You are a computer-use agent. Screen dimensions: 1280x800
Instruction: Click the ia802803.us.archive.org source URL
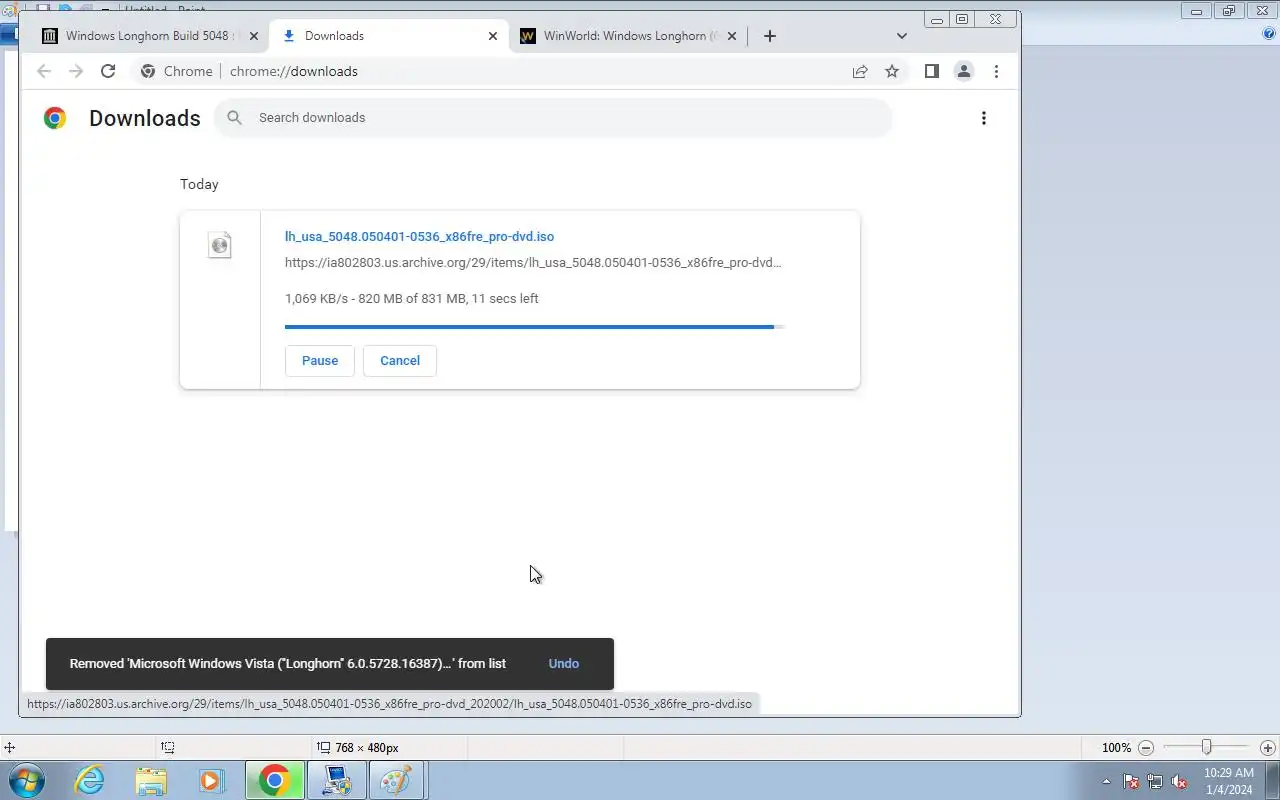533,263
